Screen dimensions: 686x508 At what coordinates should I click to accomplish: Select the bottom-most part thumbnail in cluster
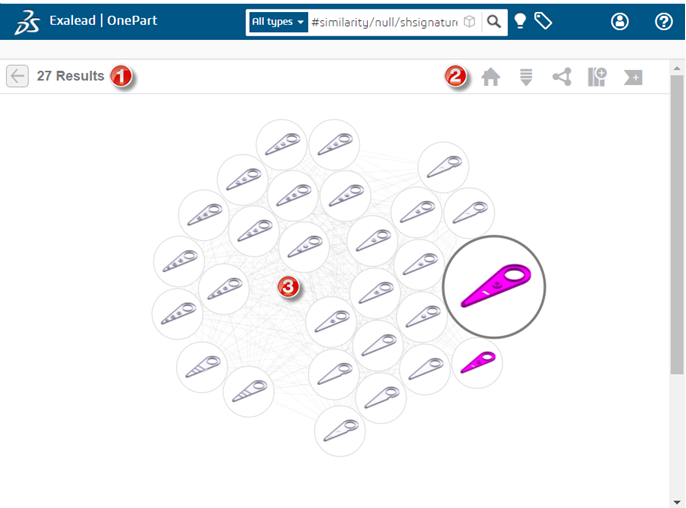[340, 431]
